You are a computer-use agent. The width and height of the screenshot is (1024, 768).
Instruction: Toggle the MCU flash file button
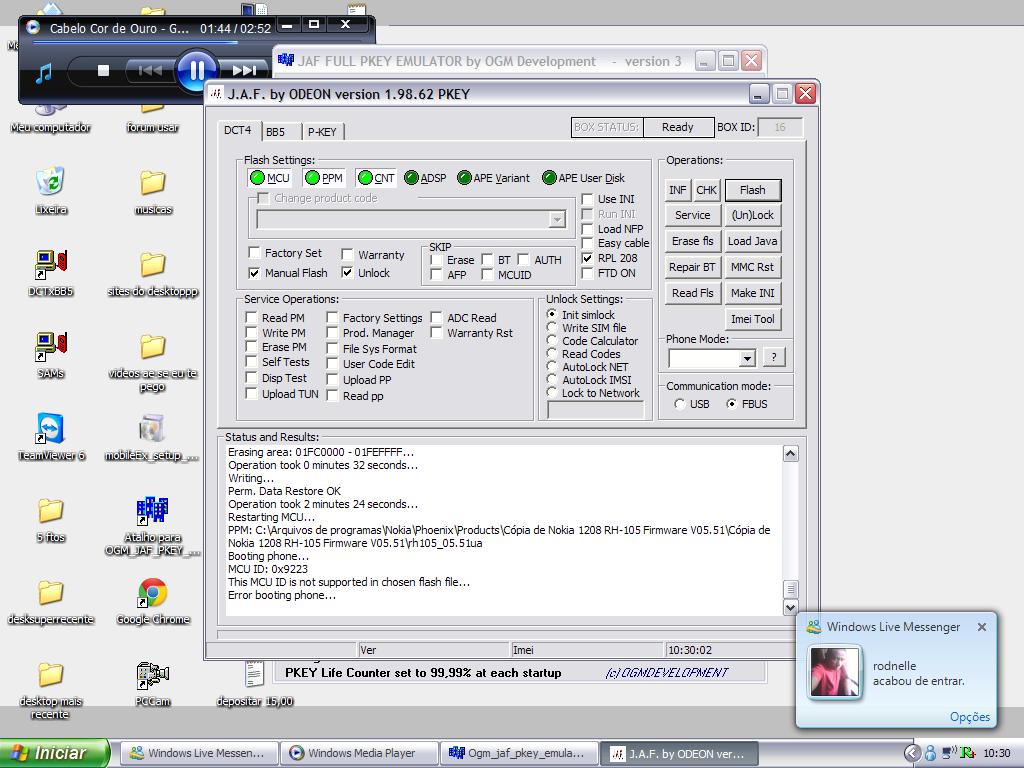269,178
